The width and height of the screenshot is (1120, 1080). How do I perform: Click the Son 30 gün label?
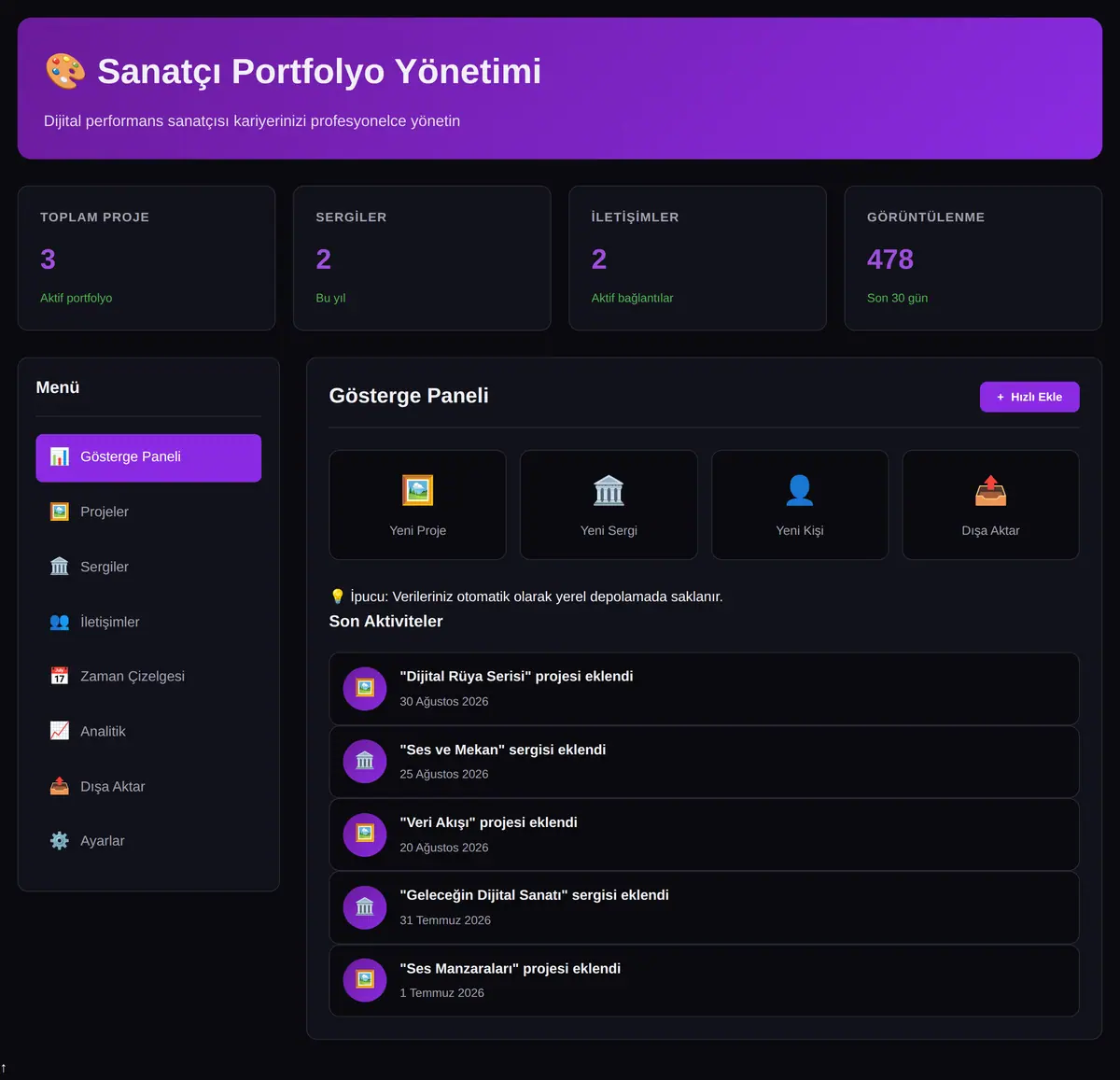pos(897,298)
